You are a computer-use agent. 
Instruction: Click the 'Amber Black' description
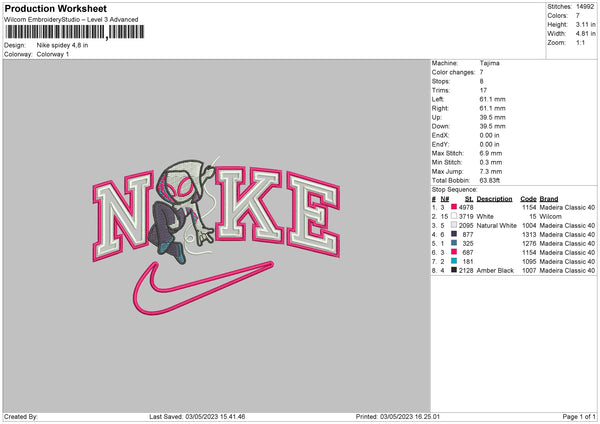click(495, 271)
